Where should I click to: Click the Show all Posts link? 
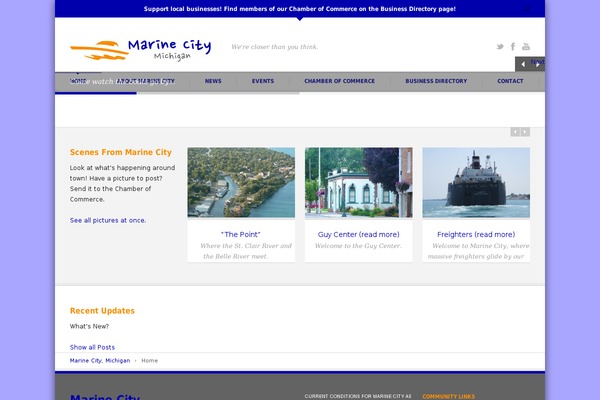[92, 347]
